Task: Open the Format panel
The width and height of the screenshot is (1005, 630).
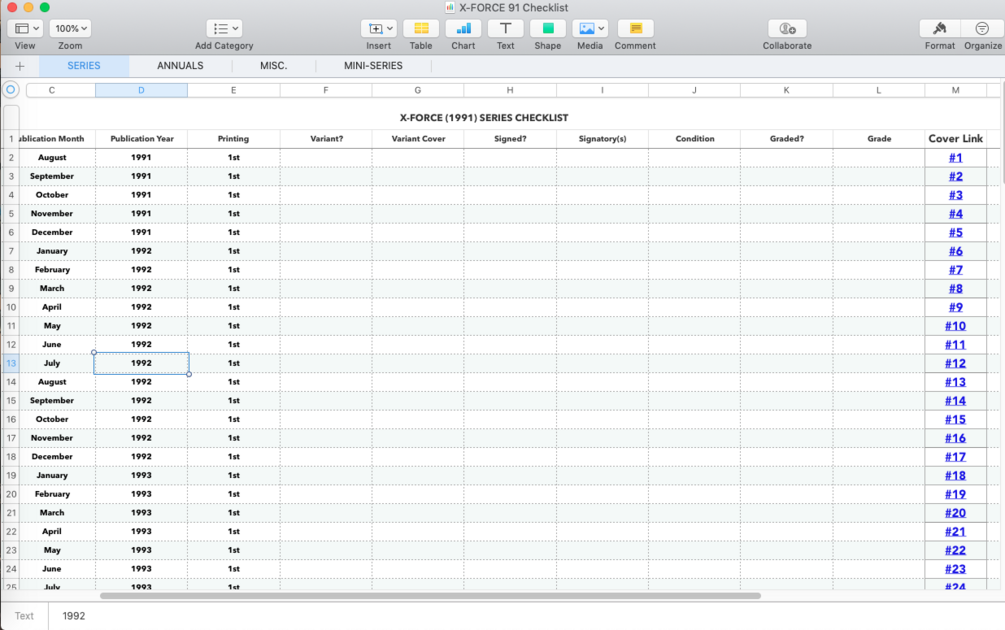Action: point(940,29)
